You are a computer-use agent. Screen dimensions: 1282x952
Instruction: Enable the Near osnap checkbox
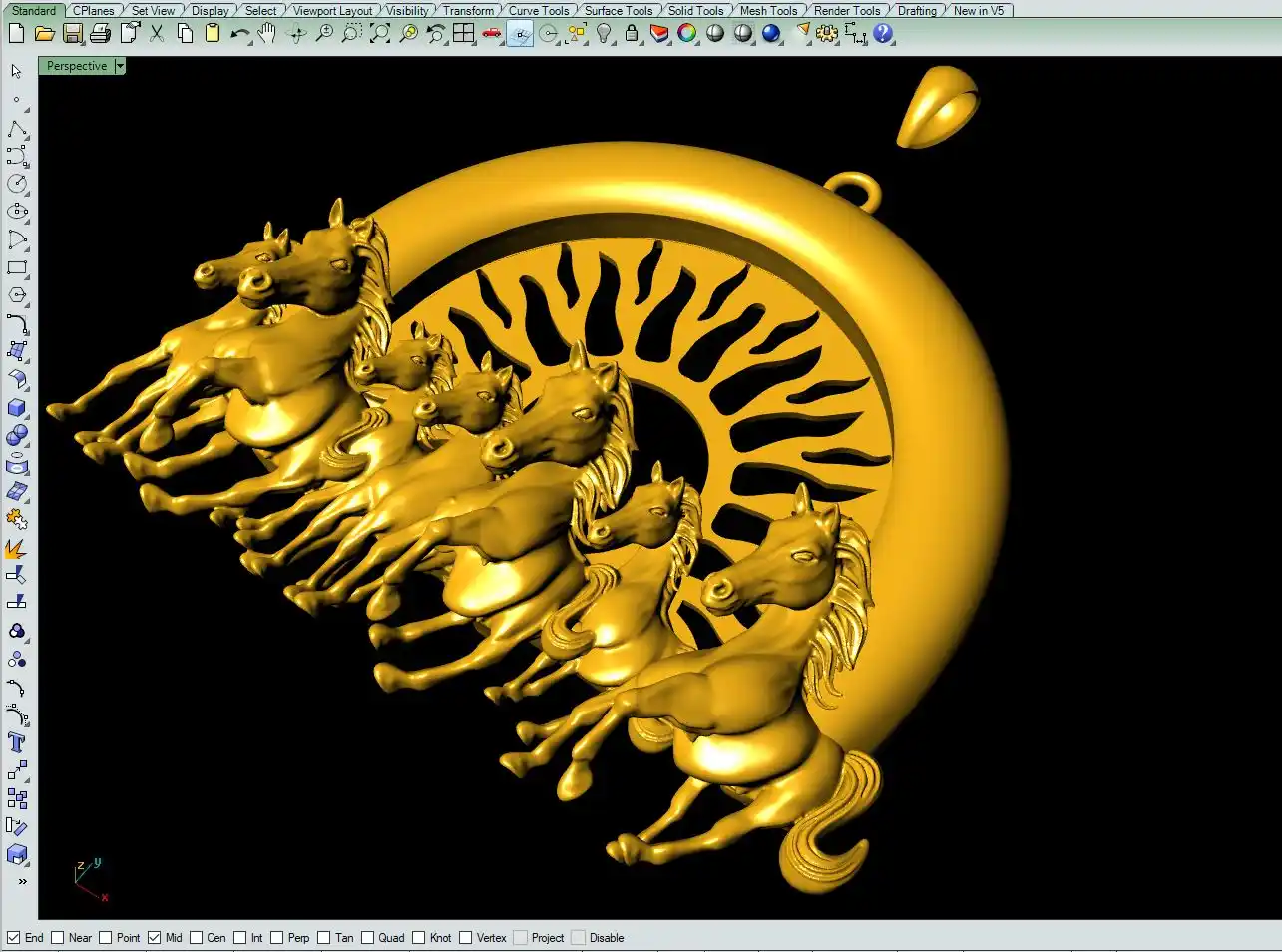tap(58, 938)
